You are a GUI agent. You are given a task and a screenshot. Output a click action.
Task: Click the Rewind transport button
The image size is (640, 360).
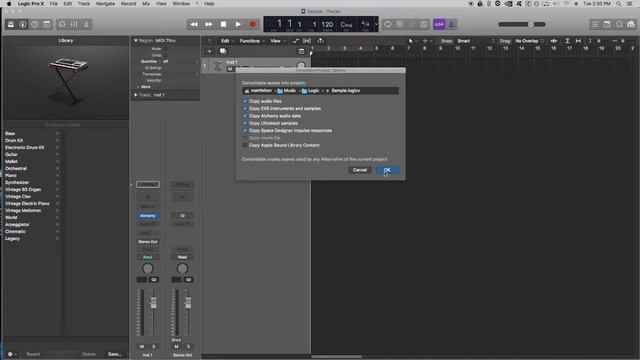(194, 24)
